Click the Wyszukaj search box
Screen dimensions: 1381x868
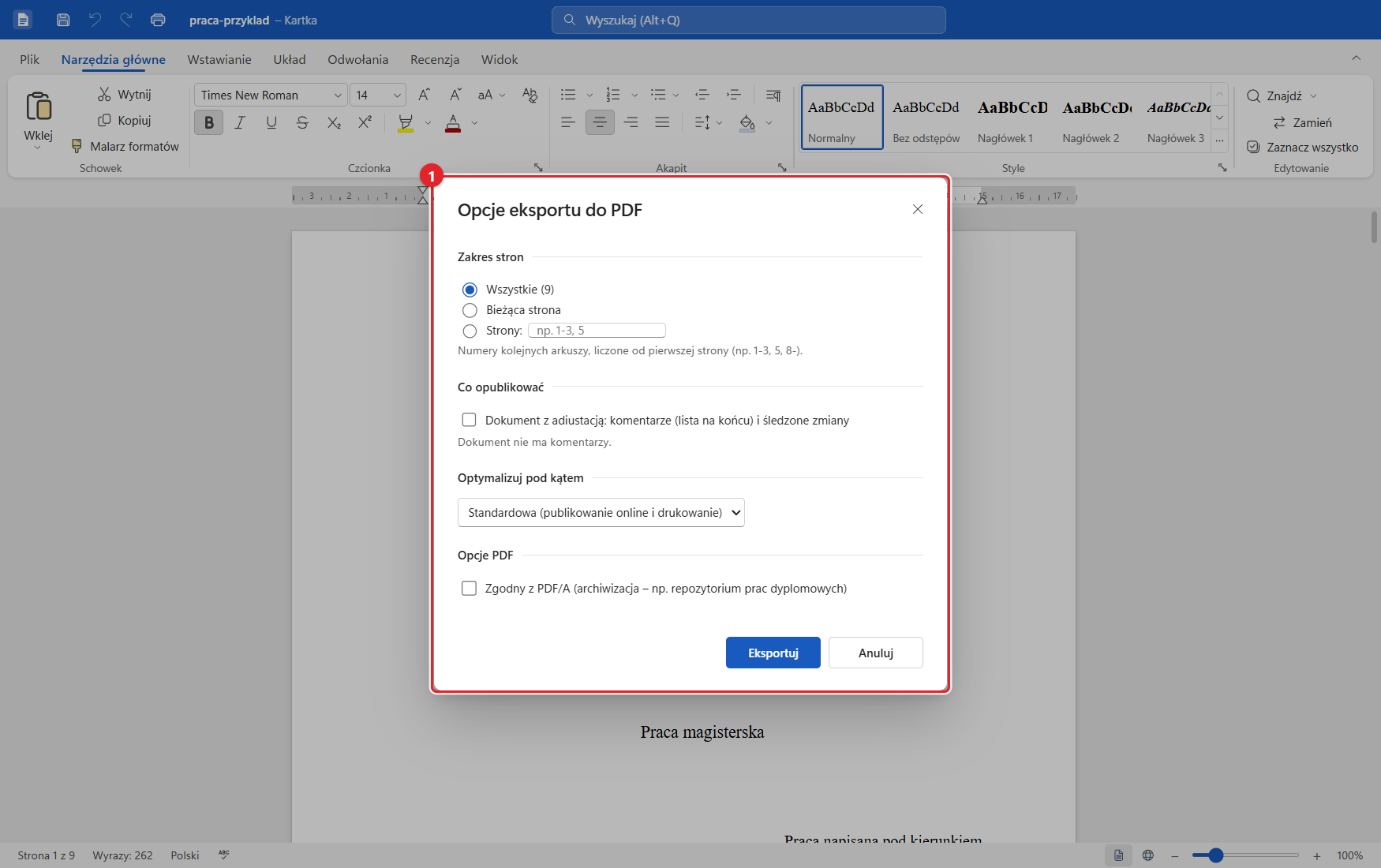point(749,20)
